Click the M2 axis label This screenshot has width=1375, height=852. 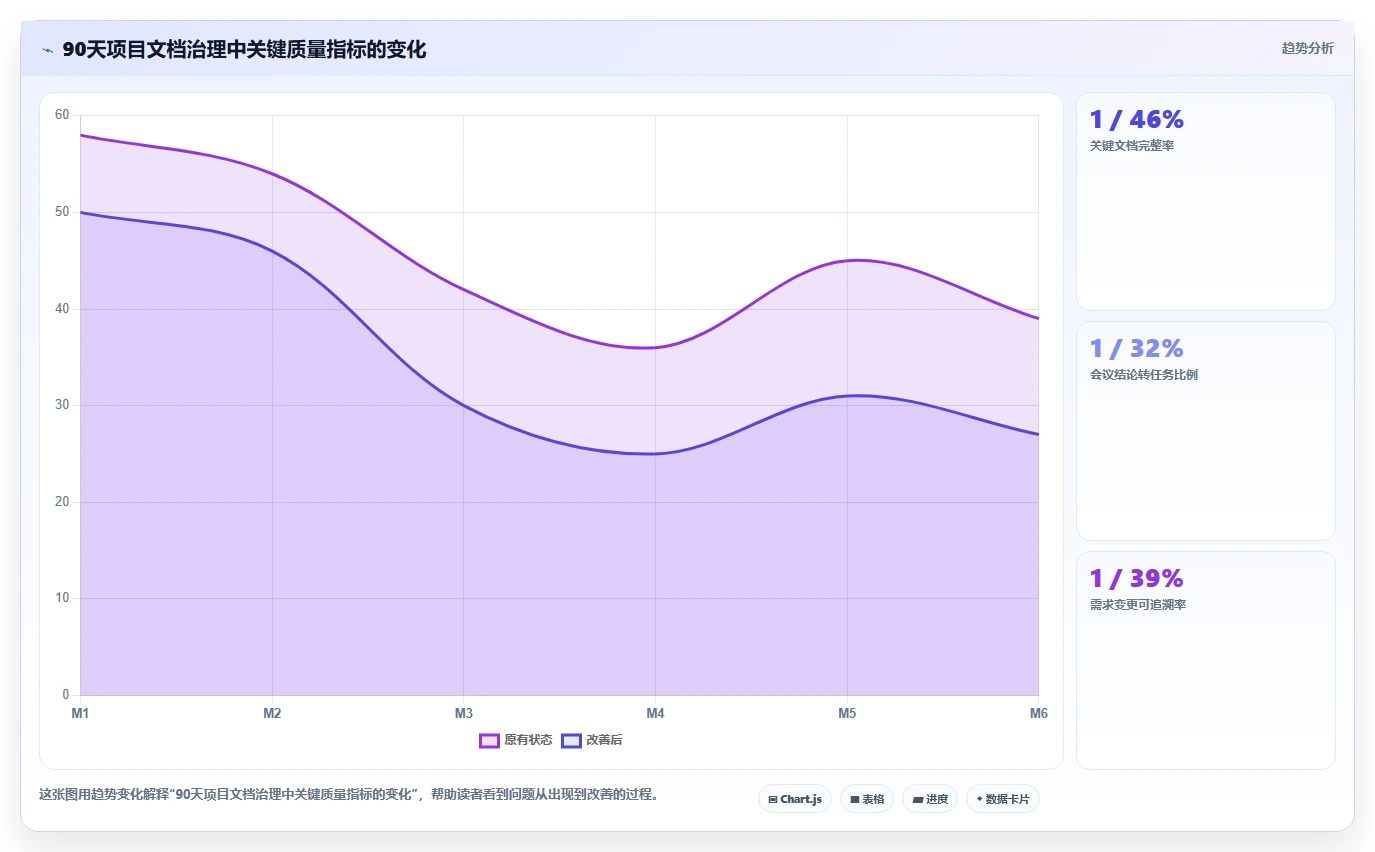272,713
